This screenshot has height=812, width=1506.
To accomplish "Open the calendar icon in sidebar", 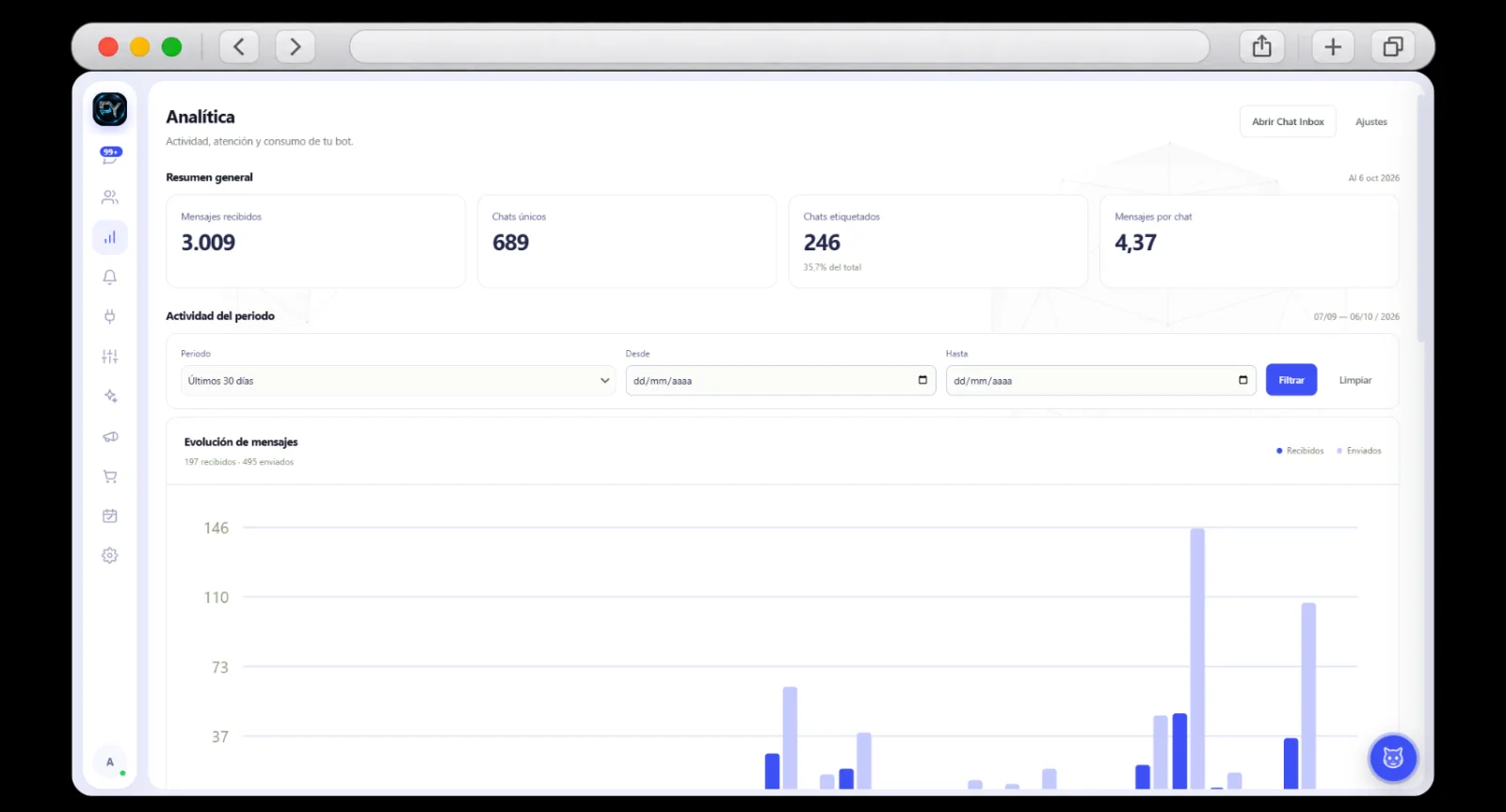I will pyautogui.click(x=110, y=516).
